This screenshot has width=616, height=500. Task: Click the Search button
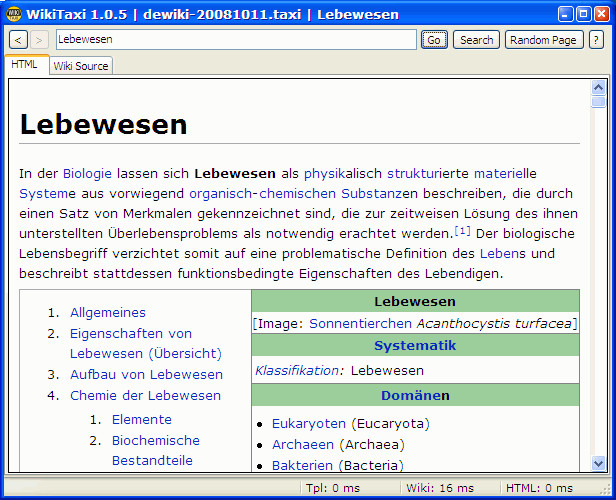coord(476,40)
